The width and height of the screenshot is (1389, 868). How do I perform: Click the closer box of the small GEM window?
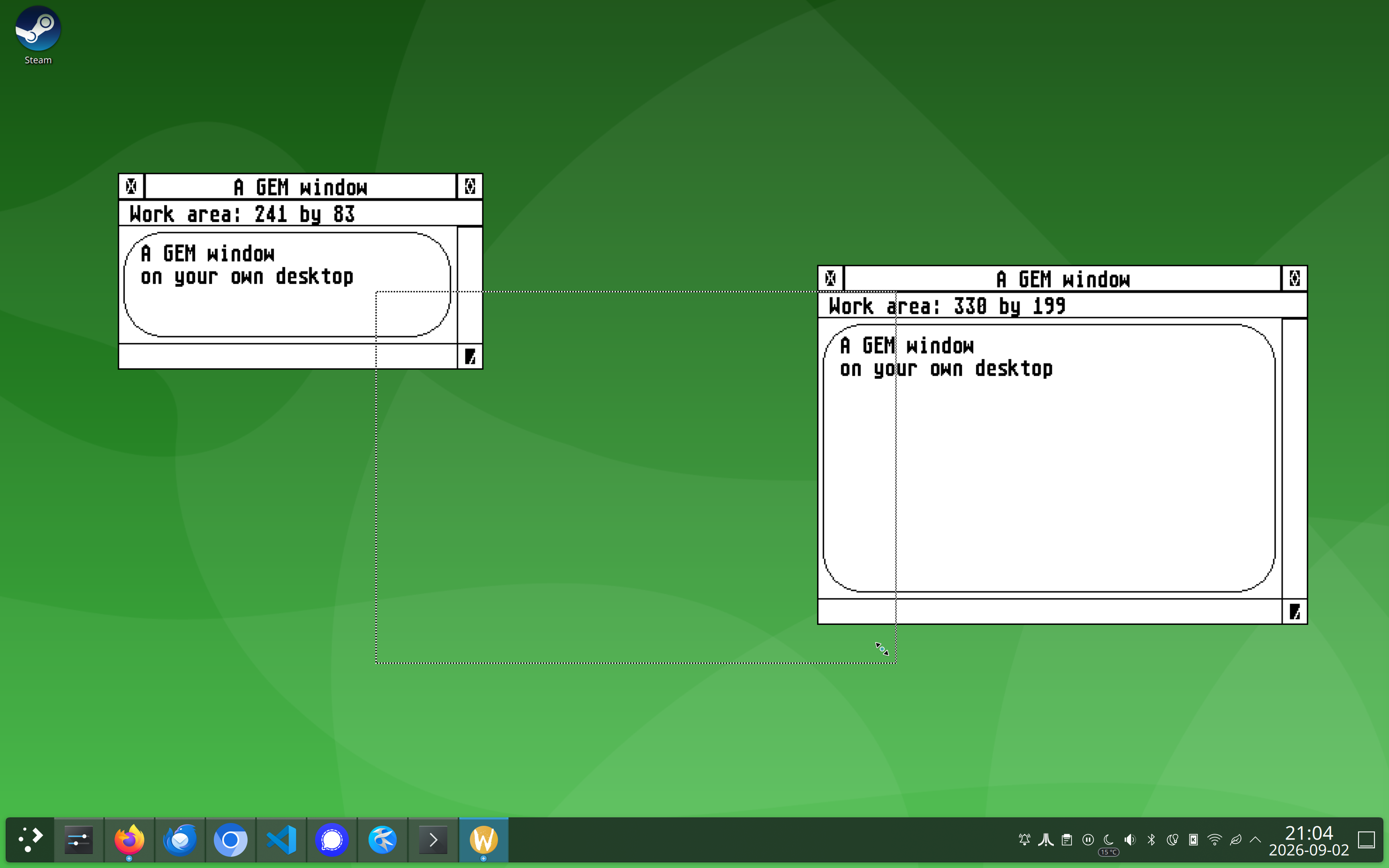pyautogui.click(x=131, y=186)
